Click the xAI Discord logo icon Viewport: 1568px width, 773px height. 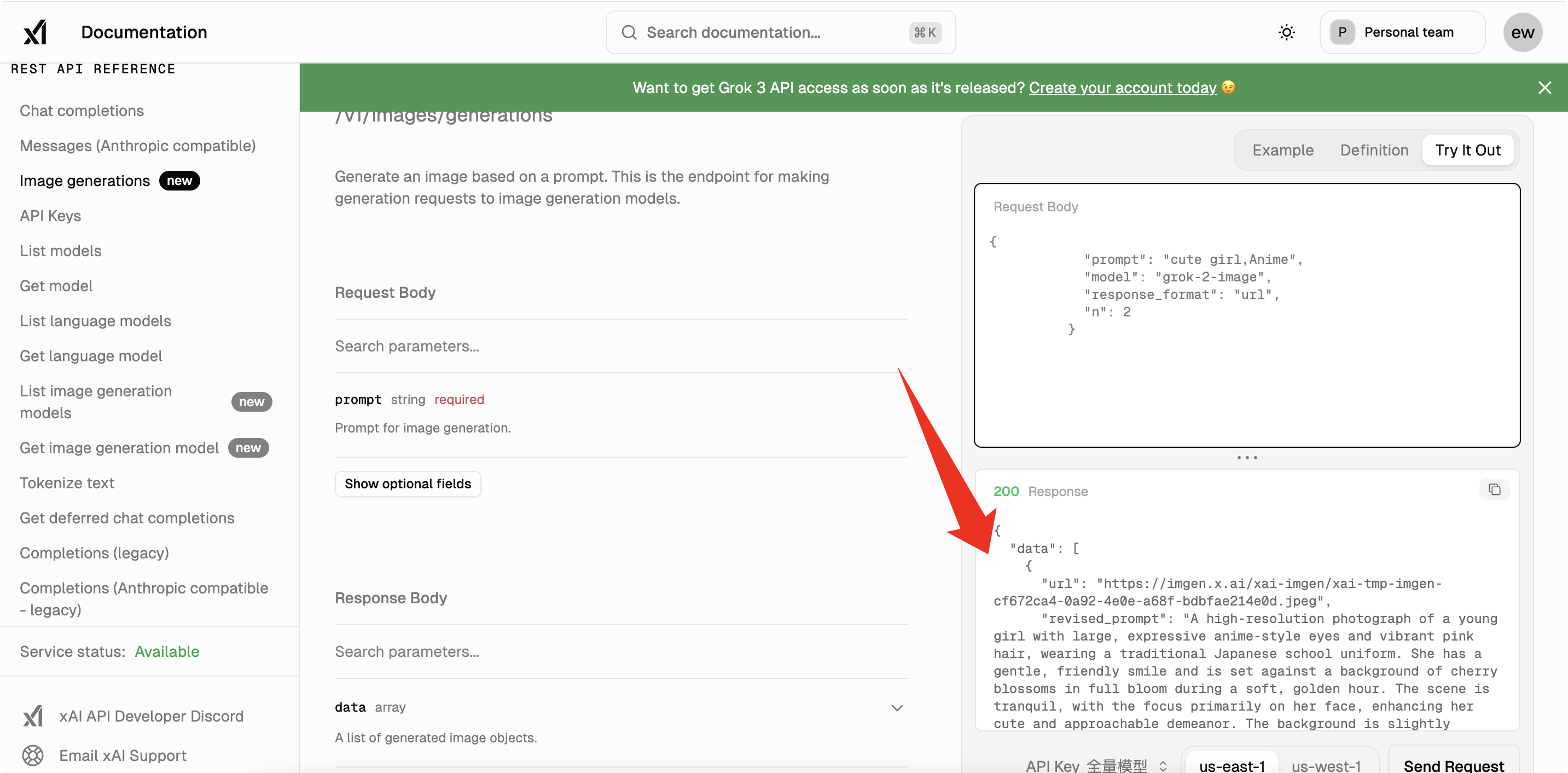pos(33,716)
